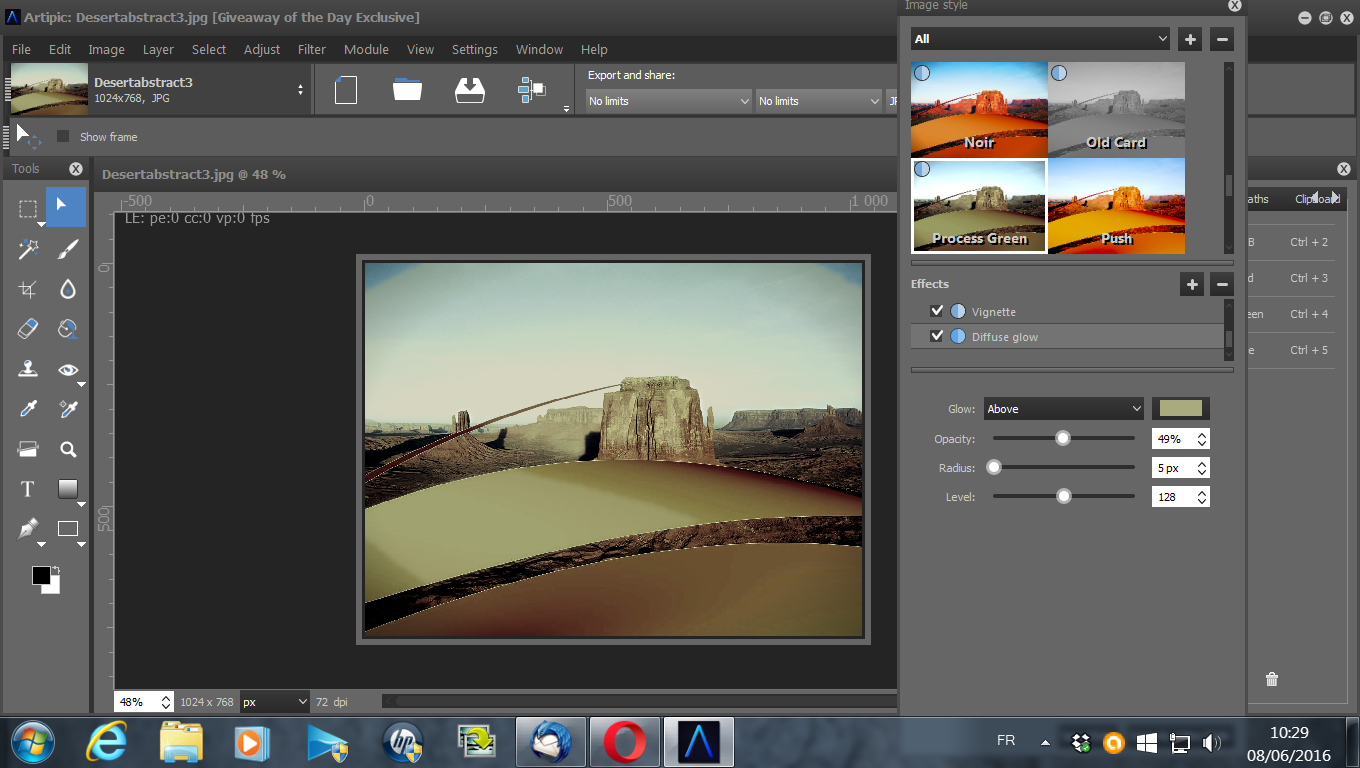Select the Magic Wand tool

click(28, 249)
